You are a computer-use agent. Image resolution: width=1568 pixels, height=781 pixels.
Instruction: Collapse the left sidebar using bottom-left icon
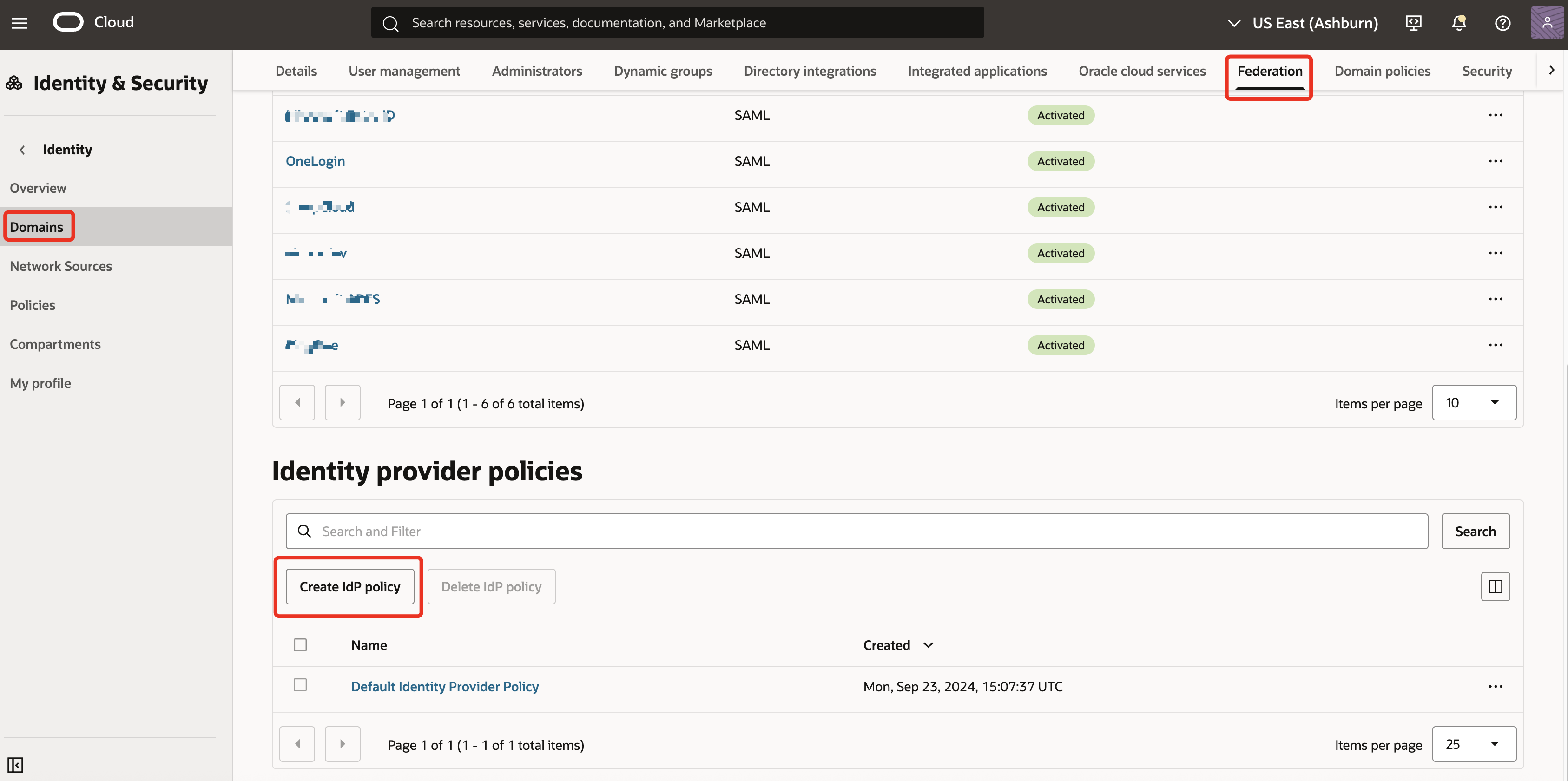click(16, 765)
